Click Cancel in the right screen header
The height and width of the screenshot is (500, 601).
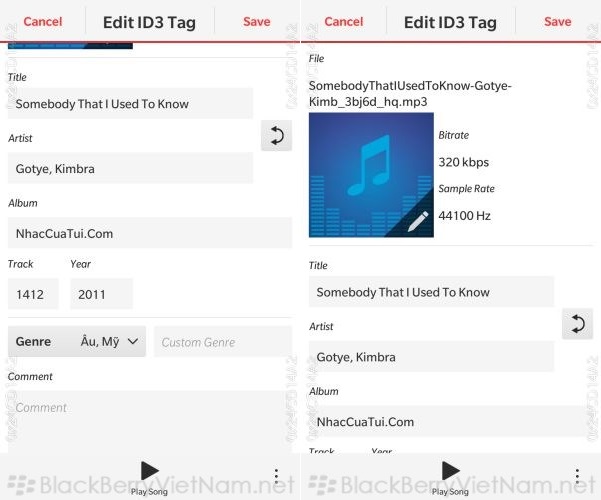coord(343,21)
